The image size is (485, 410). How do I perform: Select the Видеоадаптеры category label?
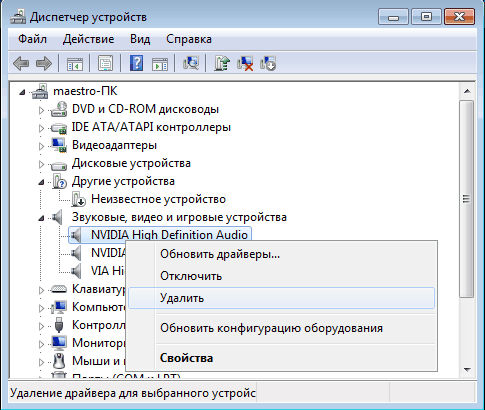click(x=114, y=145)
